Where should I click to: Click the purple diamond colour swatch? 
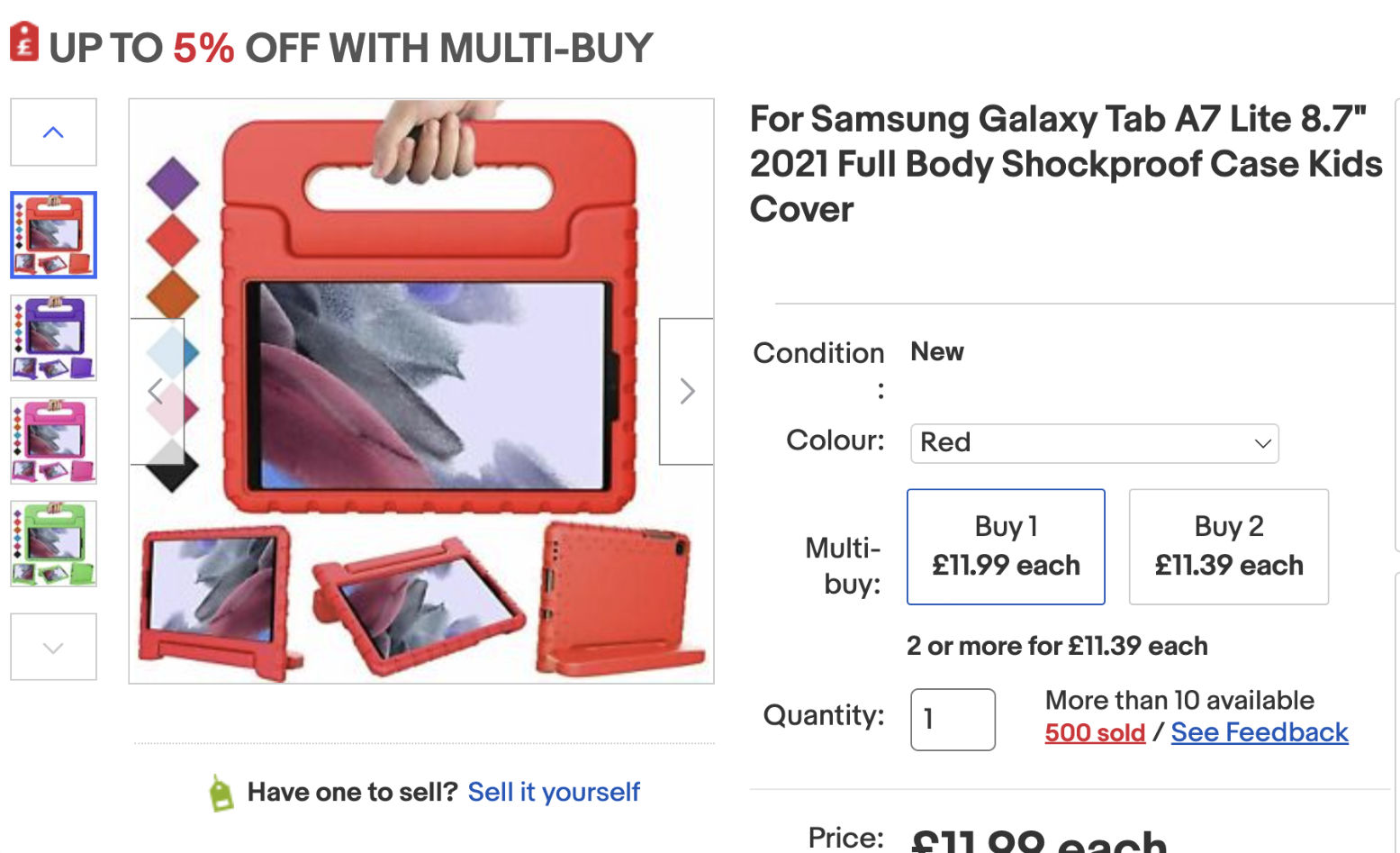pyautogui.click(x=172, y=182)
